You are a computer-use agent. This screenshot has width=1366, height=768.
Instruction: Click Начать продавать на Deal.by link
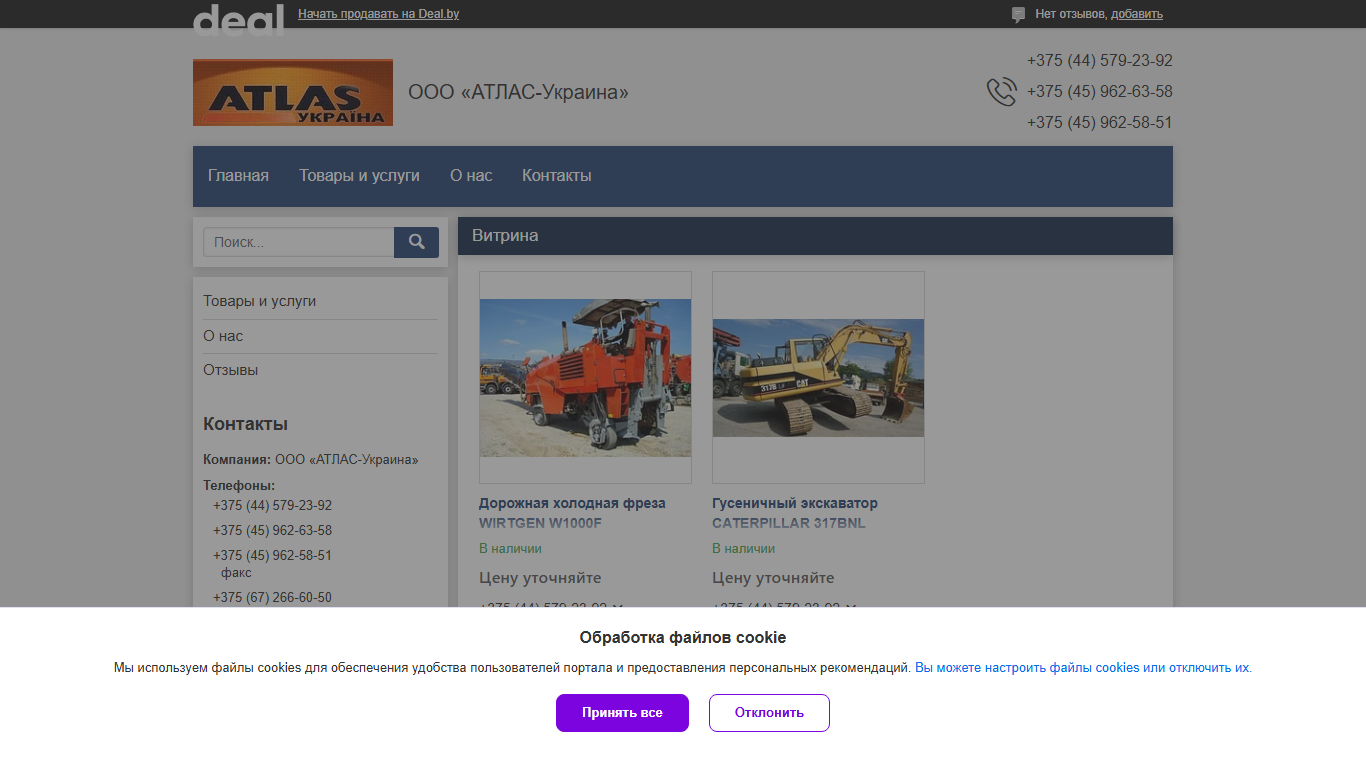[x=379, y=14]
